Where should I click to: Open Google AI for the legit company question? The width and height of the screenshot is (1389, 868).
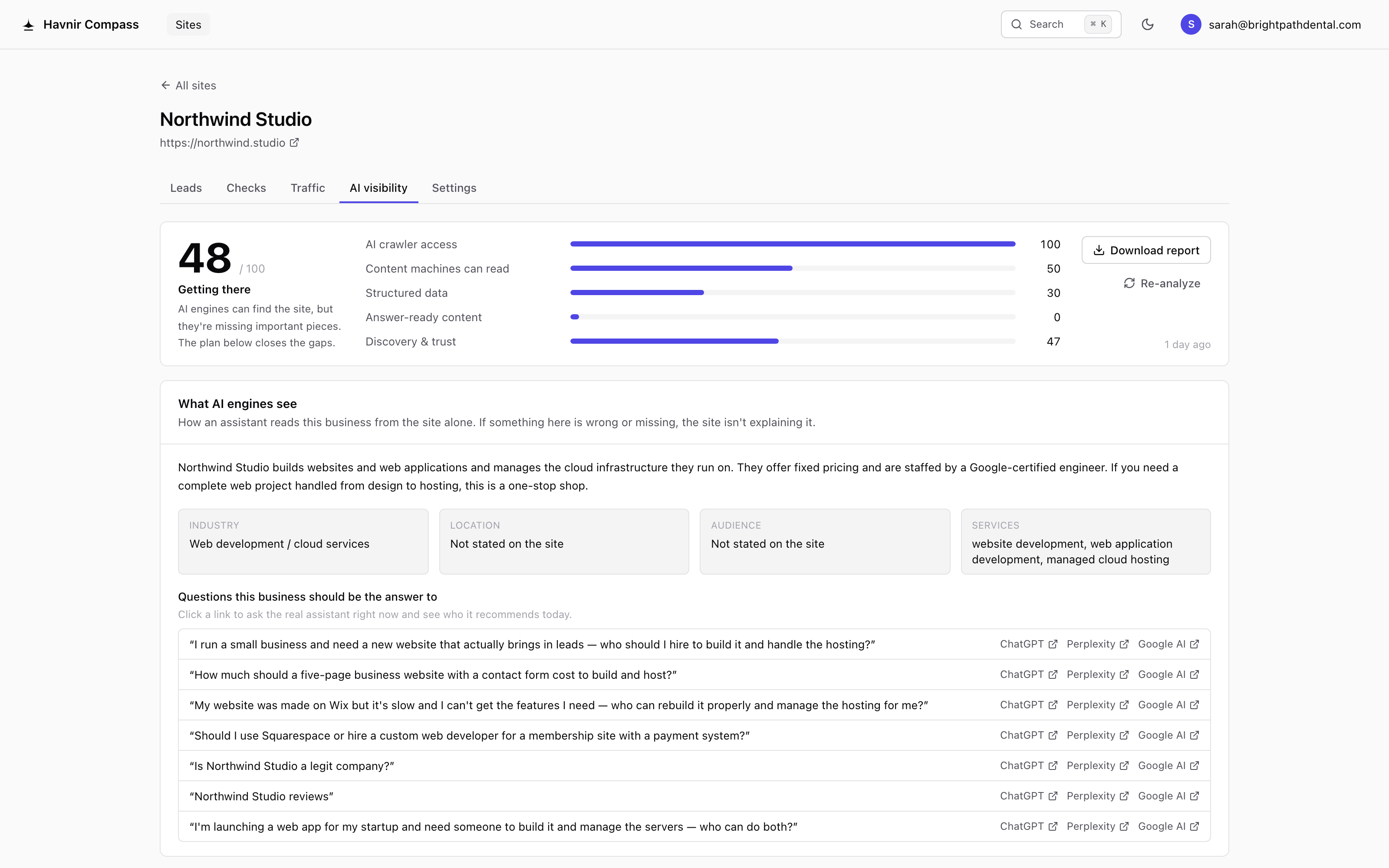coord(1168,766)
